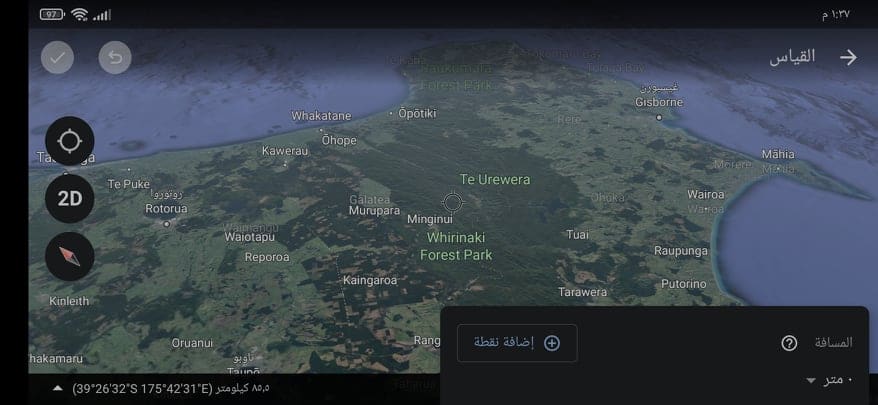
Task: Select Kawerau place label
Action: pos(285,151)
